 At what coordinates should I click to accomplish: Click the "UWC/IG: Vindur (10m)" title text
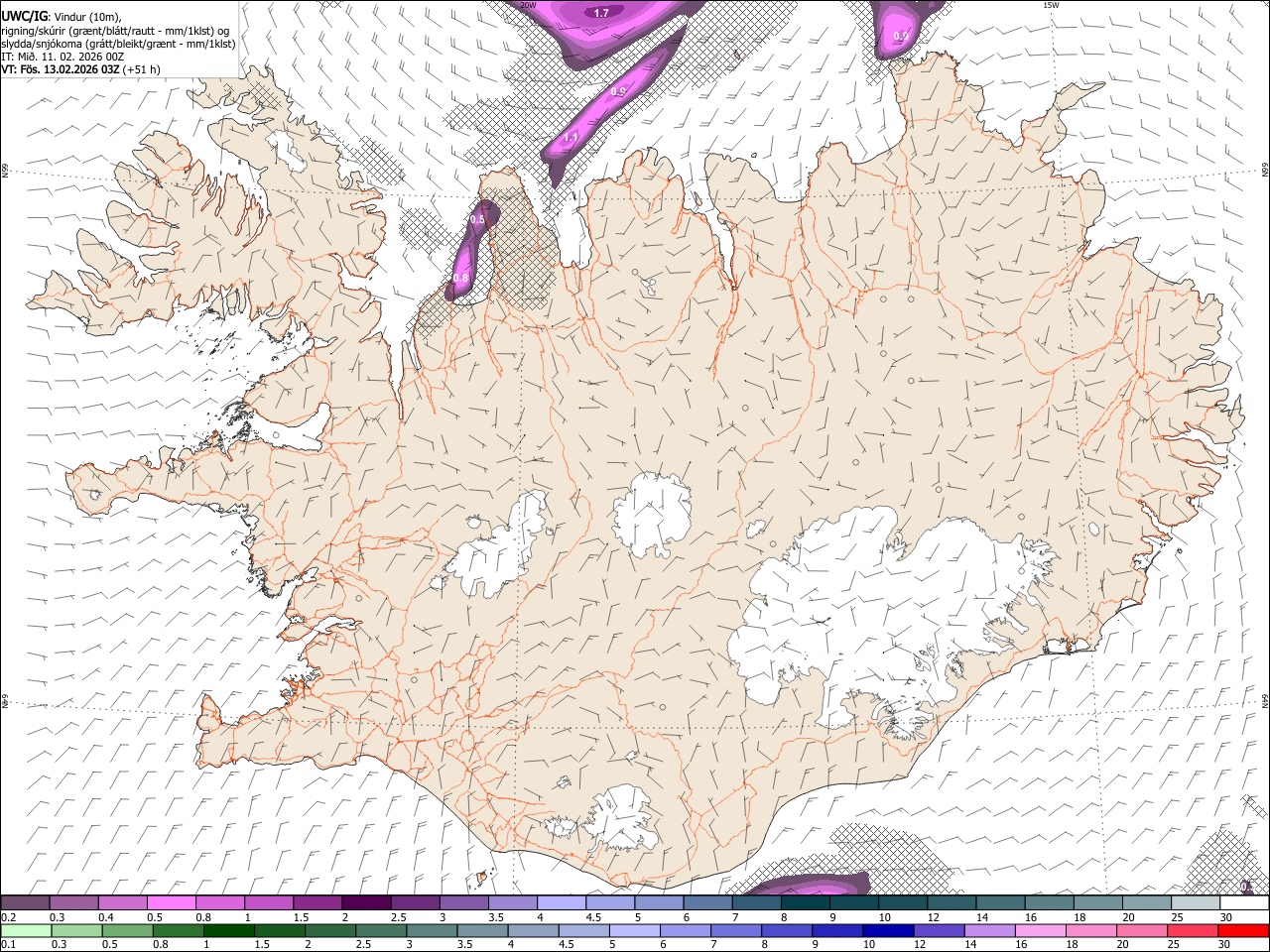click(x=61, y=16)
